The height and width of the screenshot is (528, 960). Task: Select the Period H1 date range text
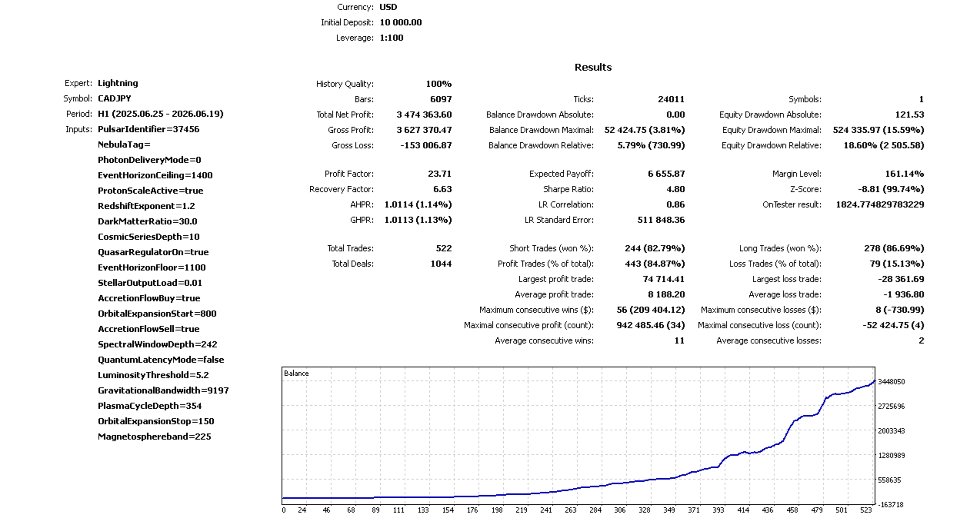pyautogui.click(x=160, y=114)
